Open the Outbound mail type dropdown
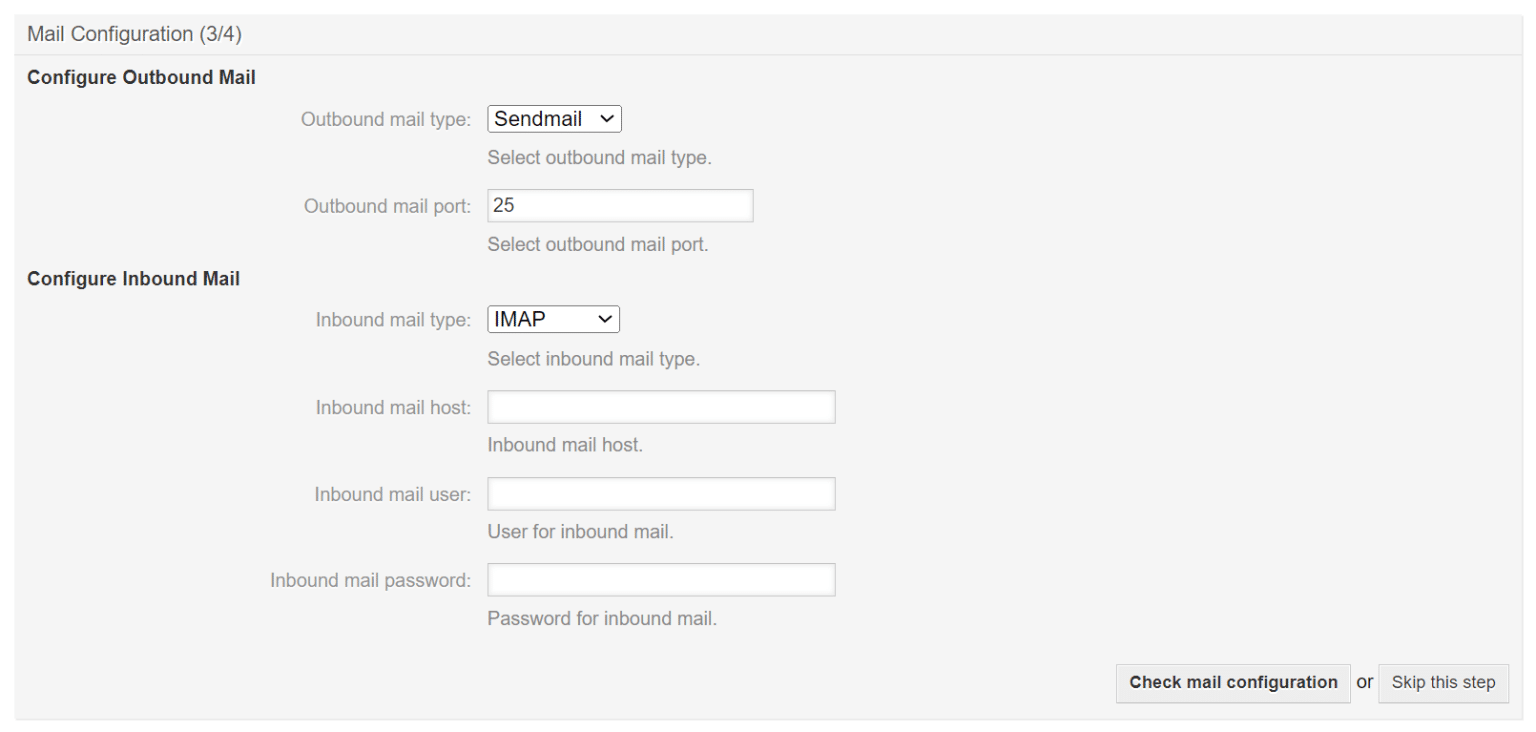The image size is (1536, 732). click(x=554, y=118)
